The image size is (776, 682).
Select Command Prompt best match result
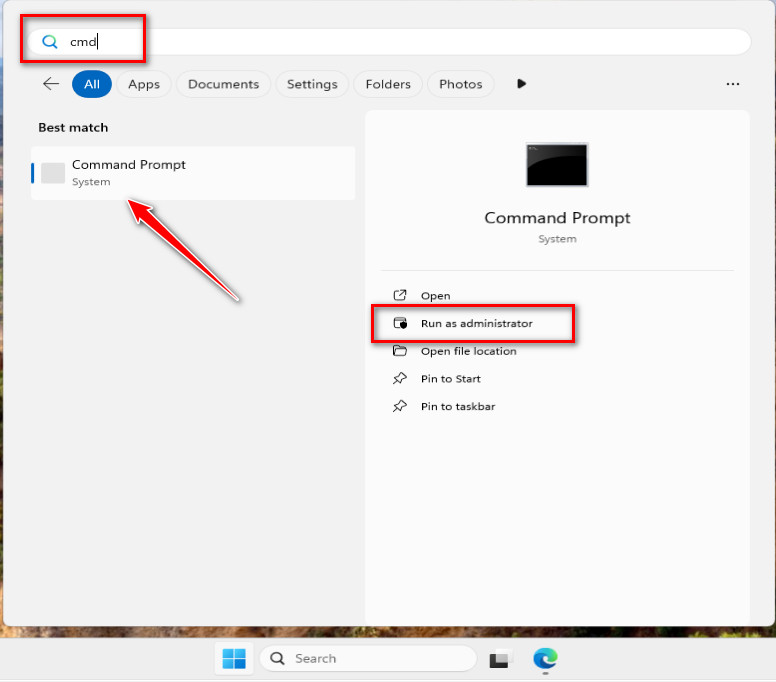coord(193,173)
